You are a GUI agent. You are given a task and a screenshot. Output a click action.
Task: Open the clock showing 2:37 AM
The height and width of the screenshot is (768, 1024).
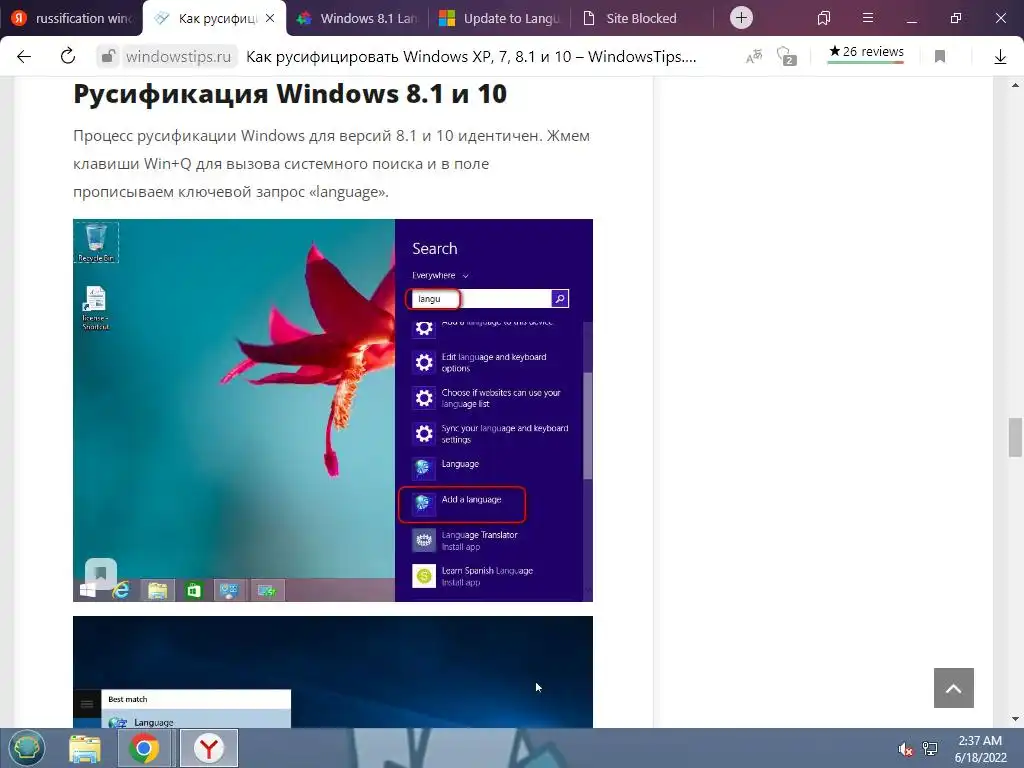980,749
